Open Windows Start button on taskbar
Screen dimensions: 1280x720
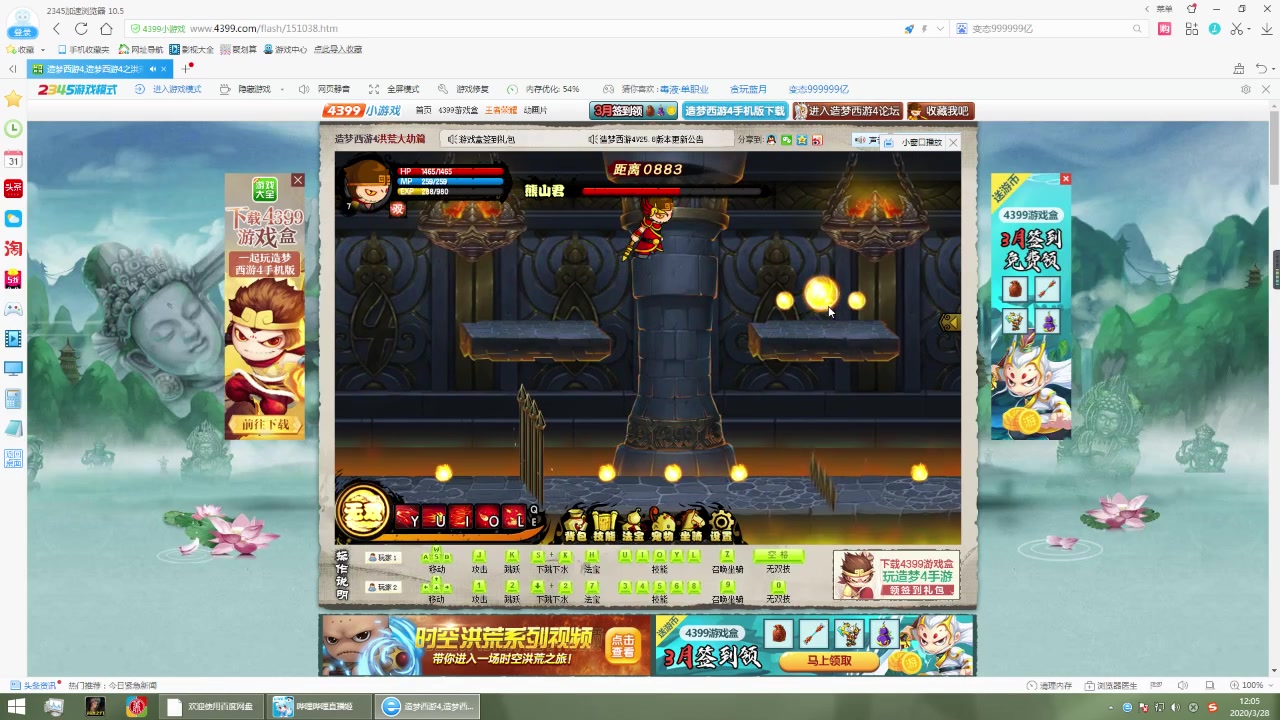(x=17, y=707)
